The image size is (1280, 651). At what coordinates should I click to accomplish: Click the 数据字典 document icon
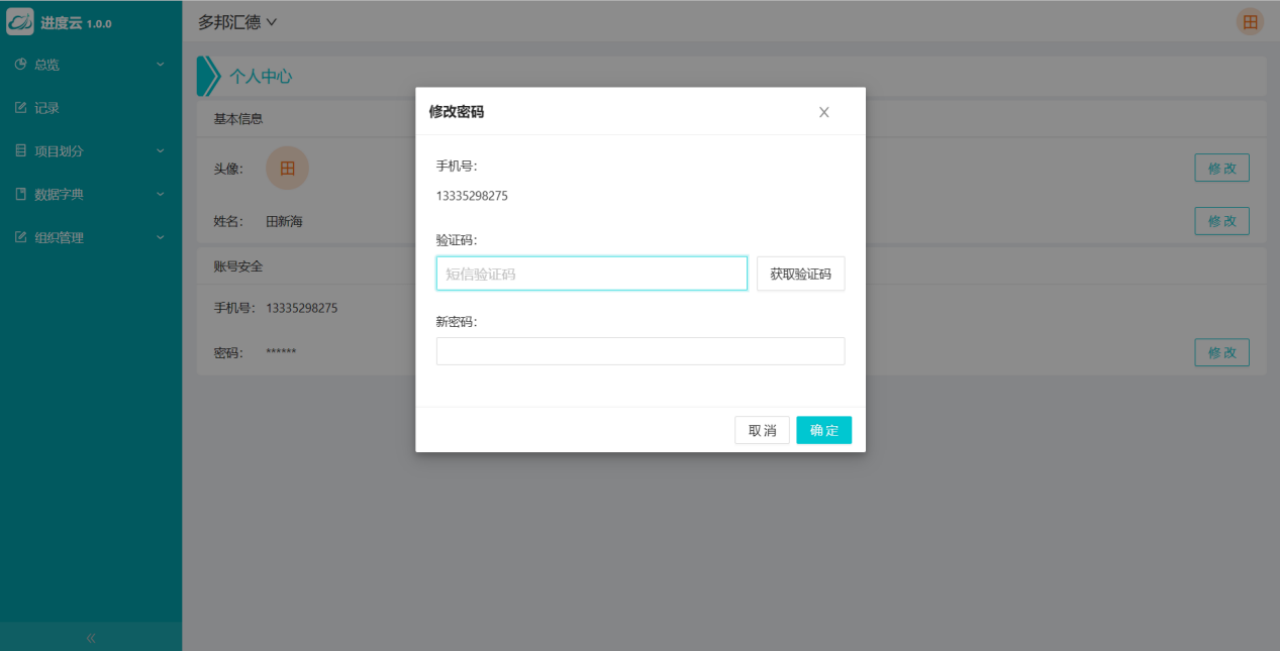20,195
